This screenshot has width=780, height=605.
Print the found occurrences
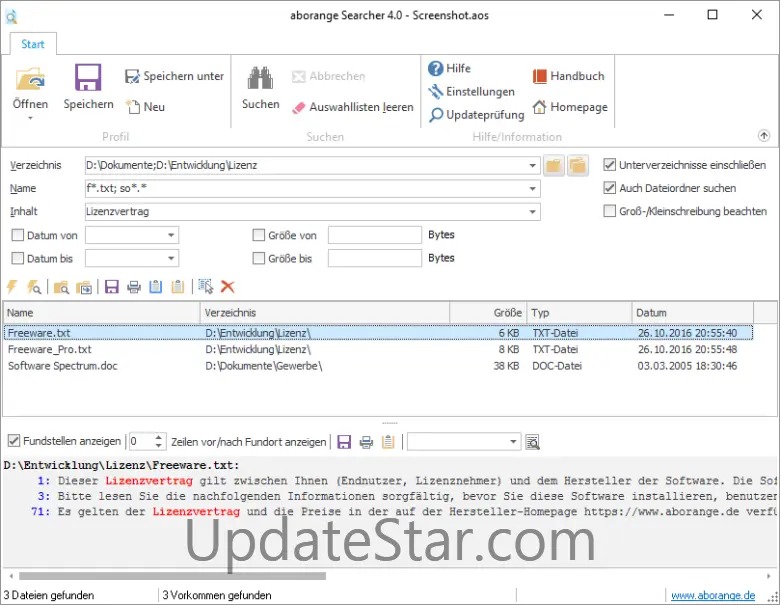point(366,442)
